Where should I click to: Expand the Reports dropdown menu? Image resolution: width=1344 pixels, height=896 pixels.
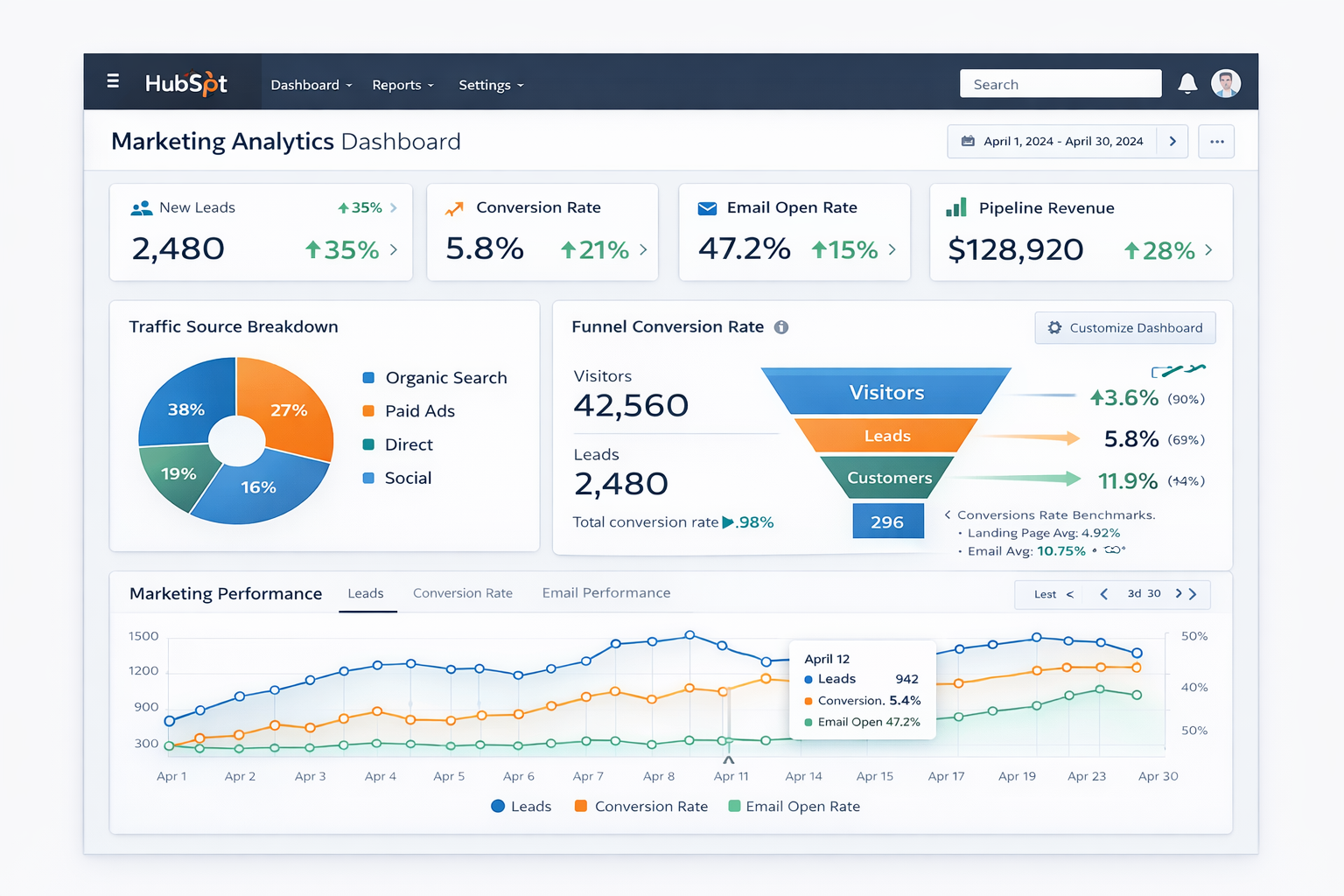(x=402, y=85)
